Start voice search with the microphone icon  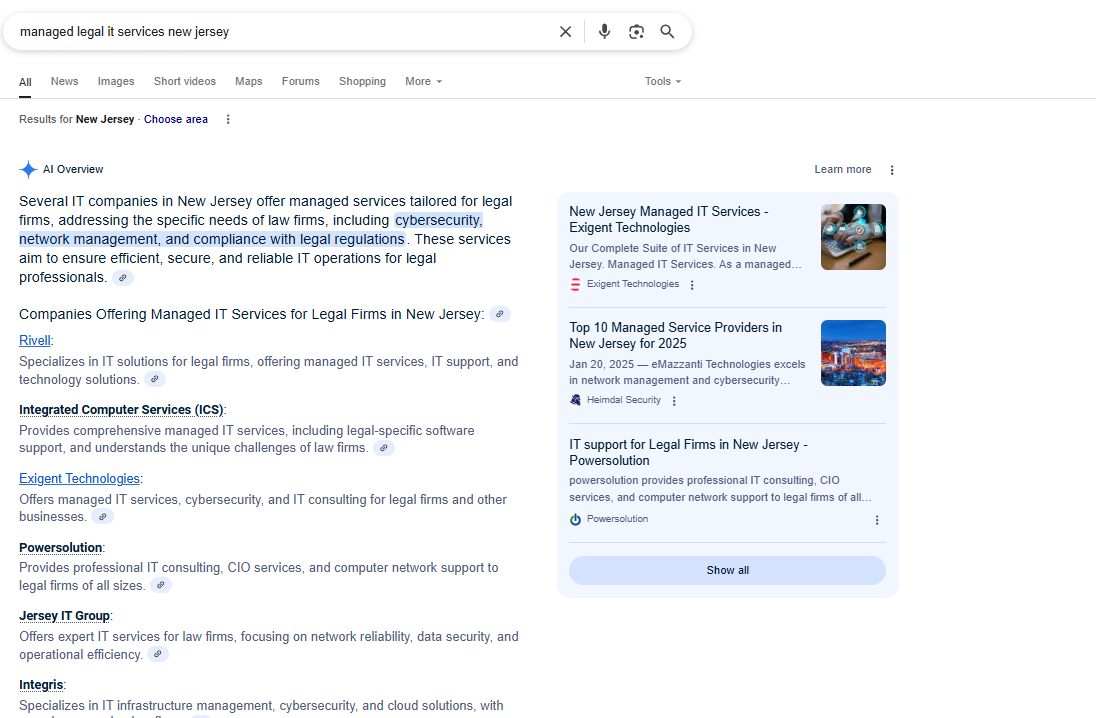click(605, 31)
